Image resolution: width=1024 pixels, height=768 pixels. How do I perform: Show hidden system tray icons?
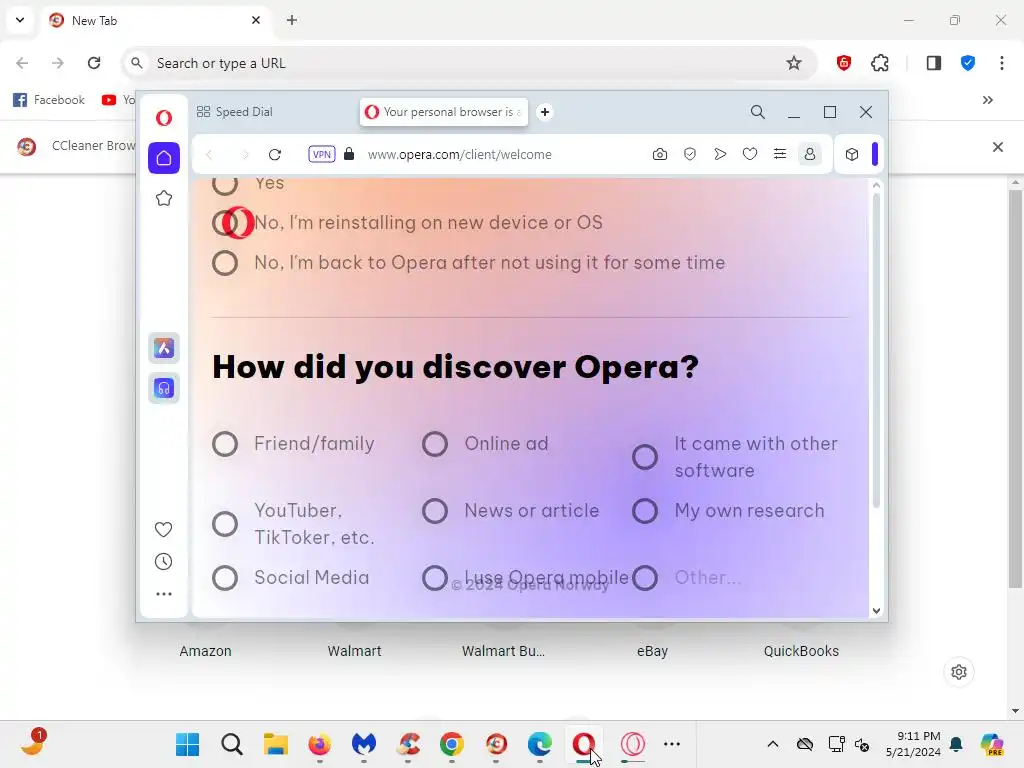(x=773, y=744)
